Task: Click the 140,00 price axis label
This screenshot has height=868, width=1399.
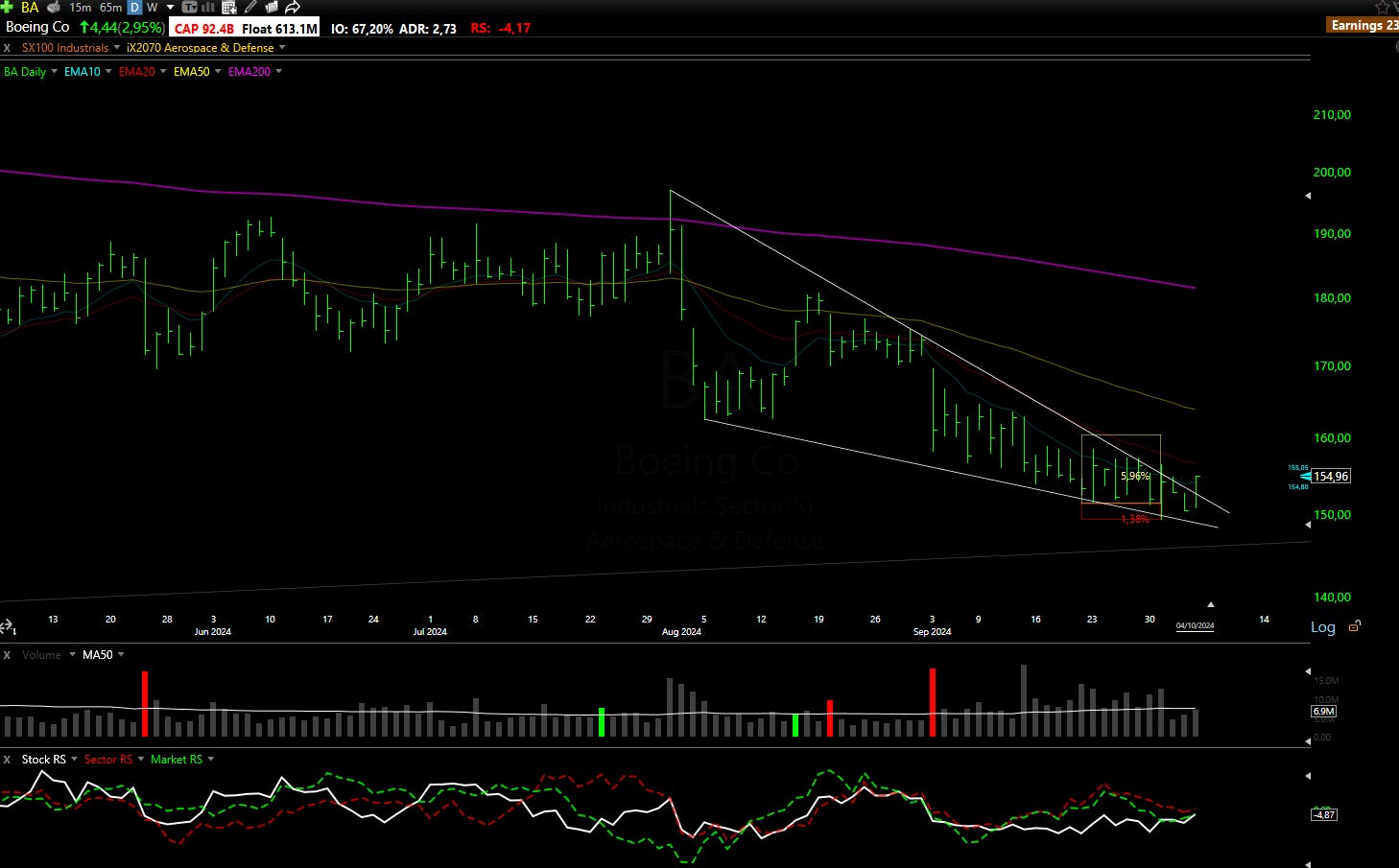Action: pos(1332,597)
